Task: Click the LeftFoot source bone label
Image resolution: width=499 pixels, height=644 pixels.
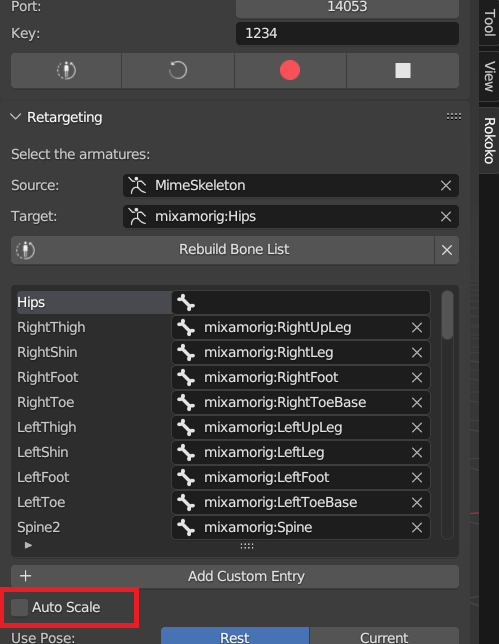Action: point(43,478)
